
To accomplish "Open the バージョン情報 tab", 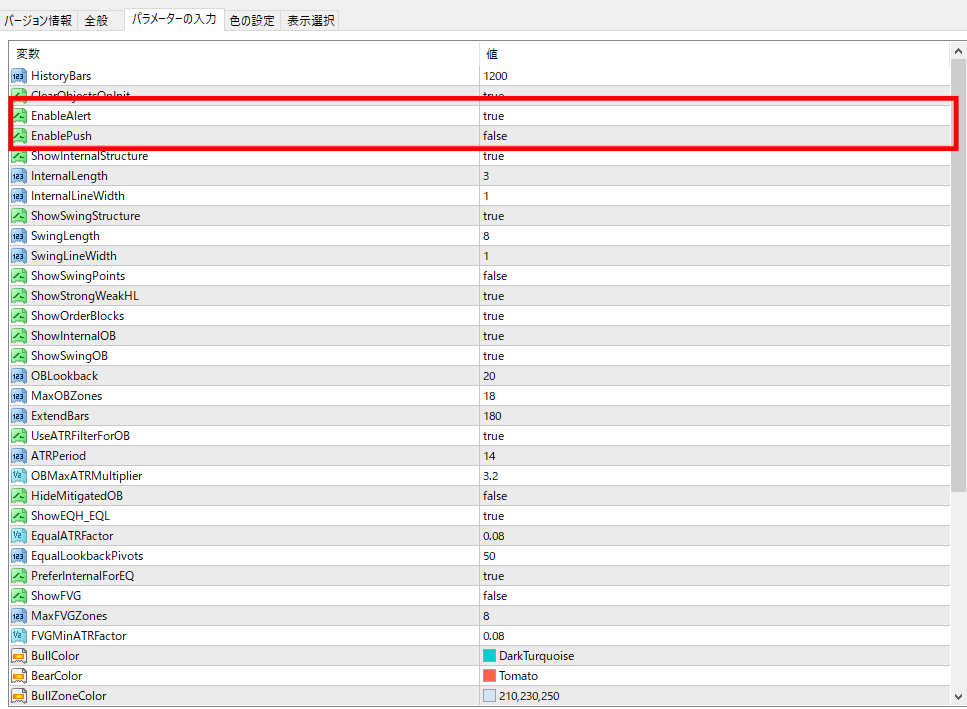I will pos(38,20).
